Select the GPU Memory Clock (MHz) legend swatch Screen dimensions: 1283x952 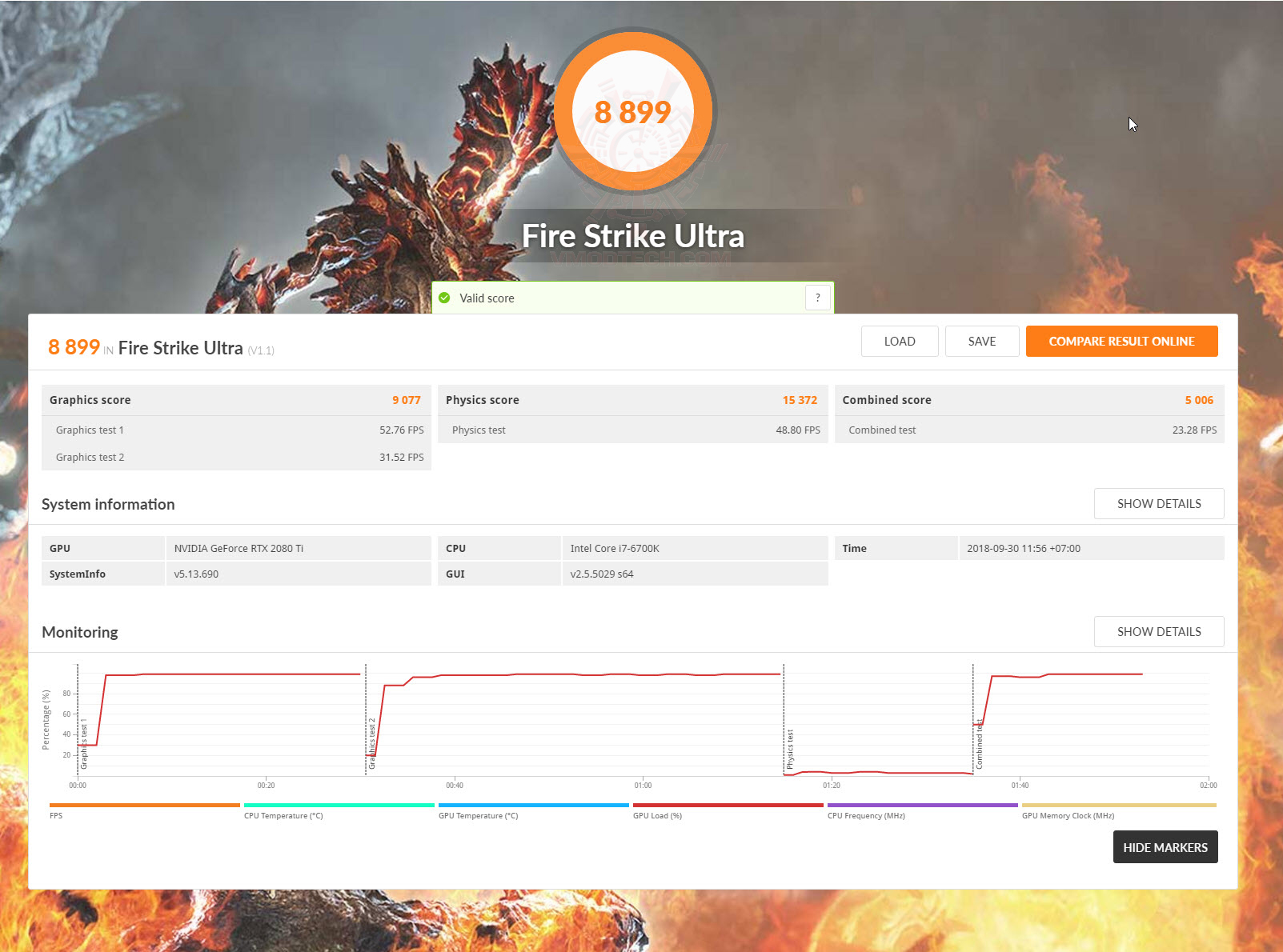coord(1119,806)
